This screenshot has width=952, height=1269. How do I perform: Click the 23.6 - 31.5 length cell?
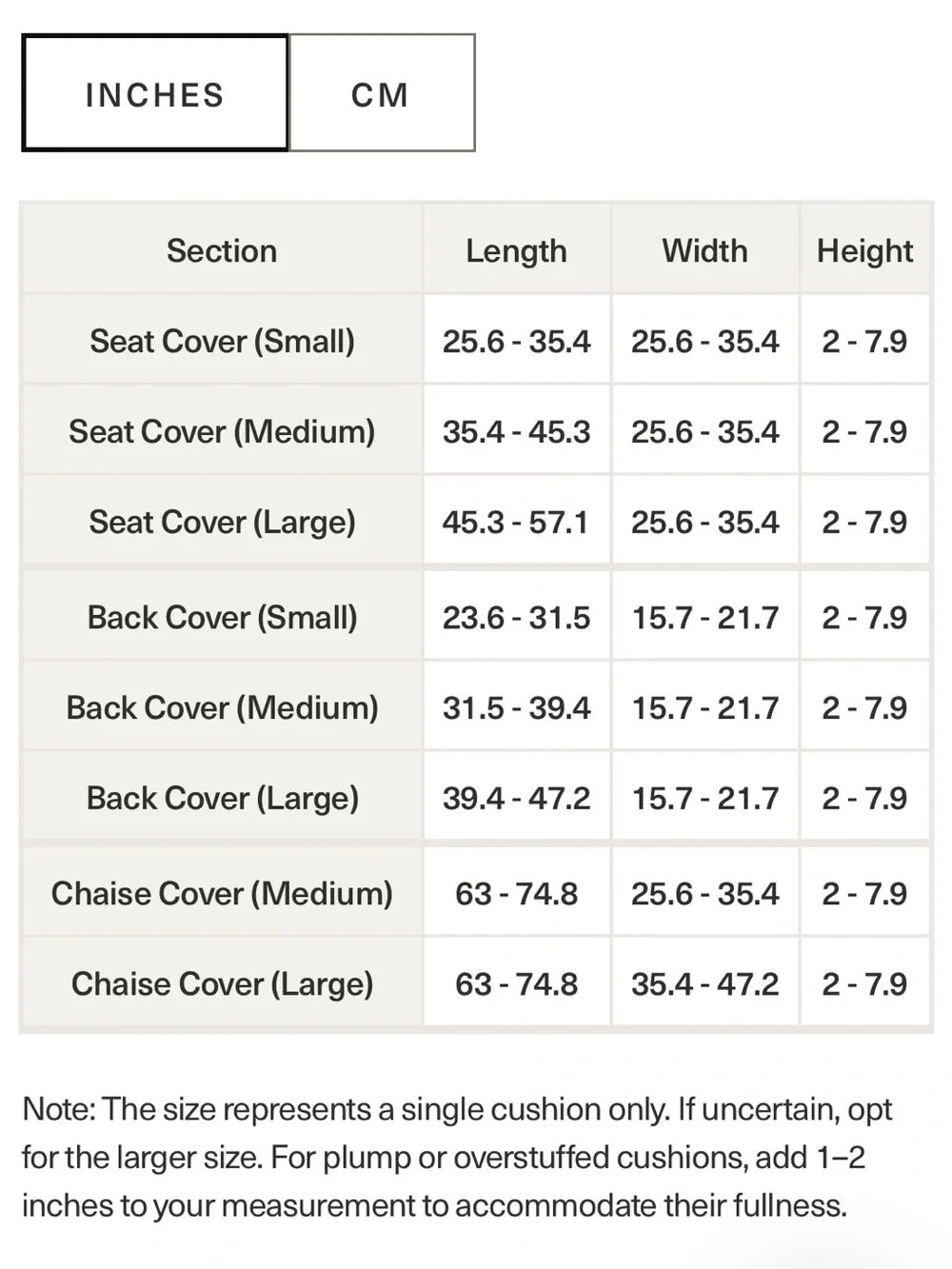coord(516,617)
